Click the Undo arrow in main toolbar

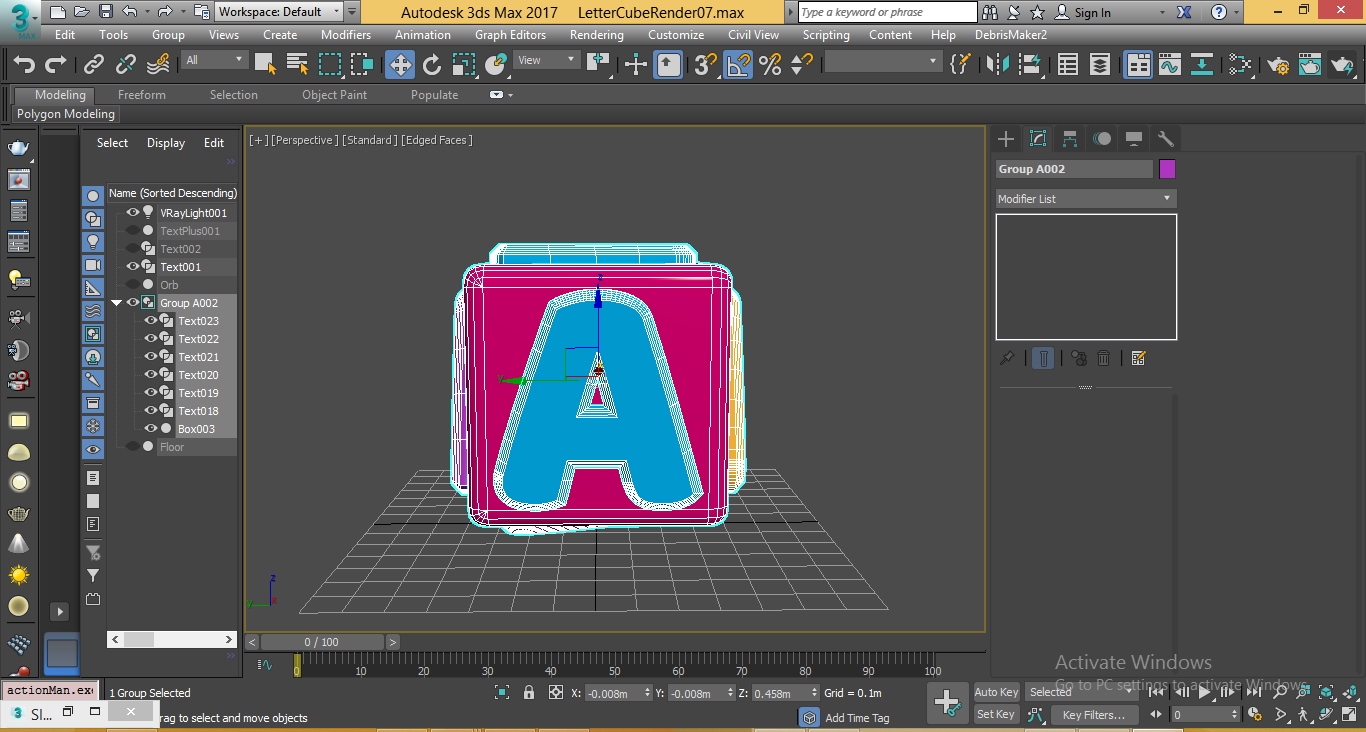(23, 65)
